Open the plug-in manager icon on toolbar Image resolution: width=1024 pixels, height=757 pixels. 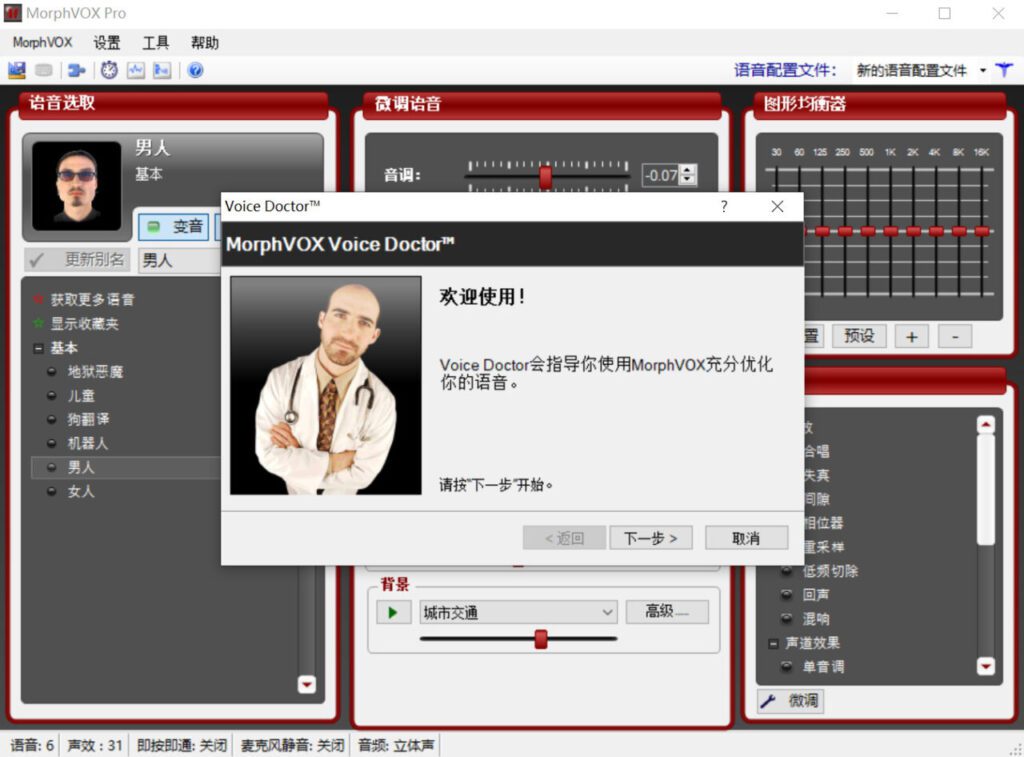pyautogui.click(x=75, y=70)
